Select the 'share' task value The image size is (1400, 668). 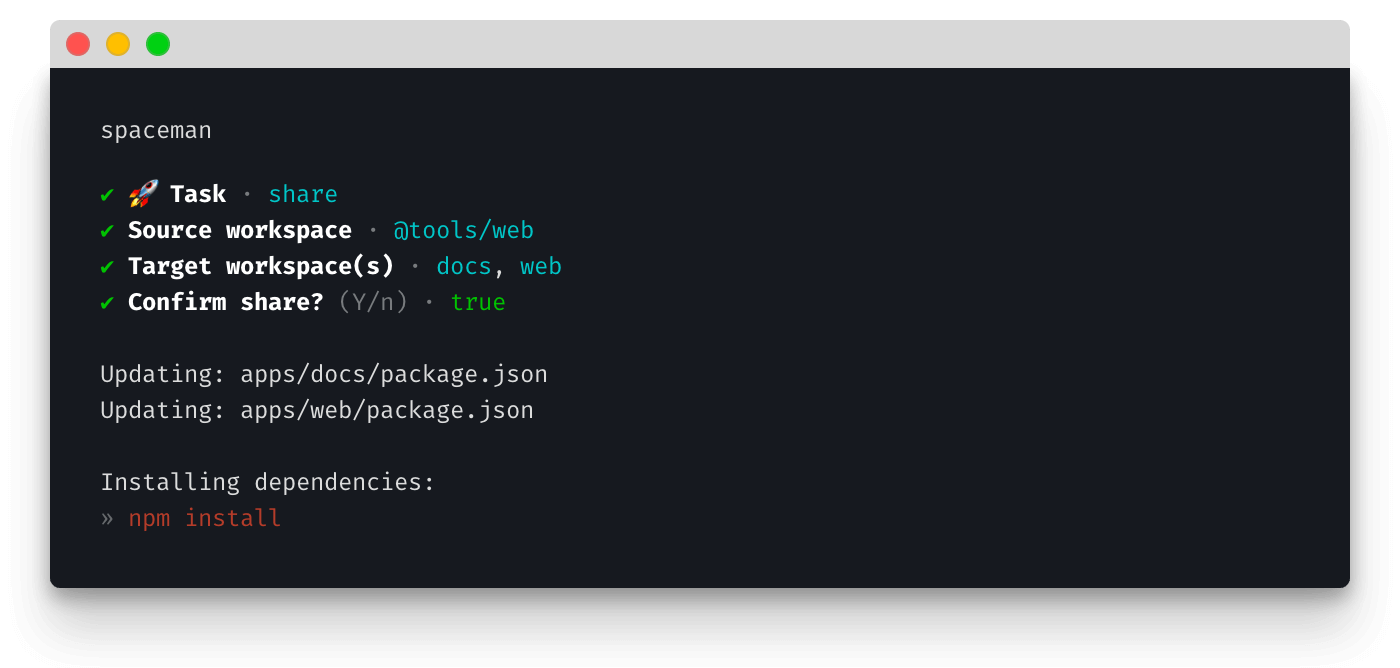tap(303, 194)
